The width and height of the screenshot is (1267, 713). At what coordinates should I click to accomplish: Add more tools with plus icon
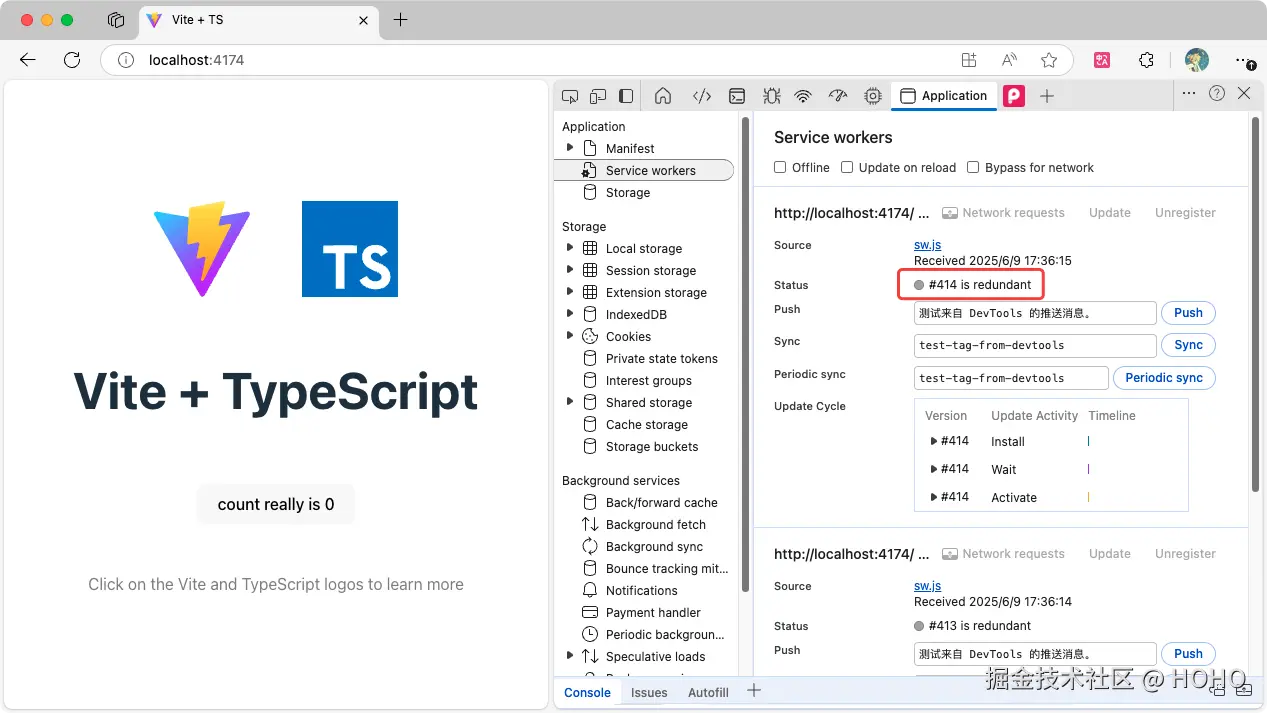coord(1047,96)
